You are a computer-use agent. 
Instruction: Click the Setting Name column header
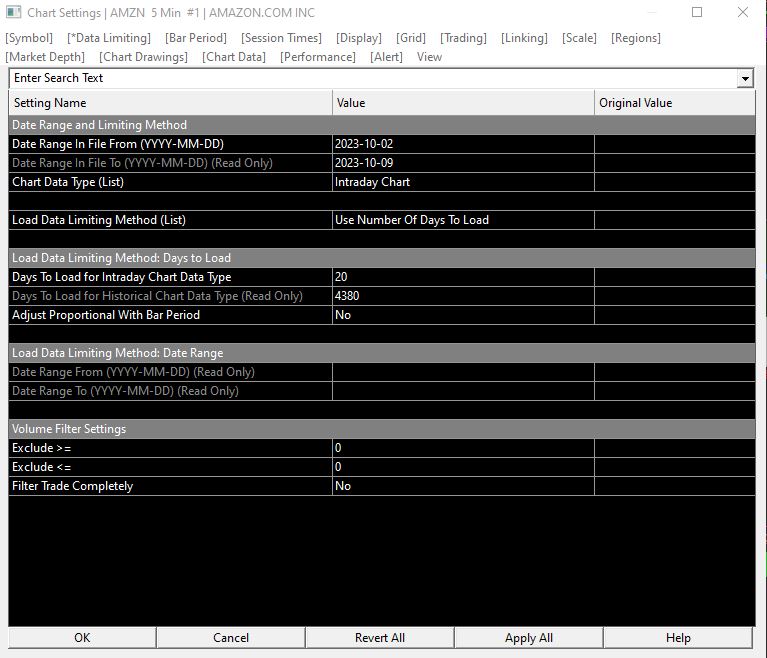[170, 103]
